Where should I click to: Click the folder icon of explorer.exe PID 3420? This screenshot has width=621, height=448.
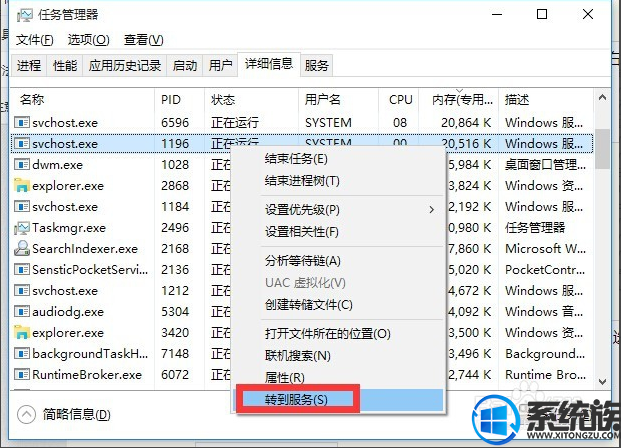[22, 332]
